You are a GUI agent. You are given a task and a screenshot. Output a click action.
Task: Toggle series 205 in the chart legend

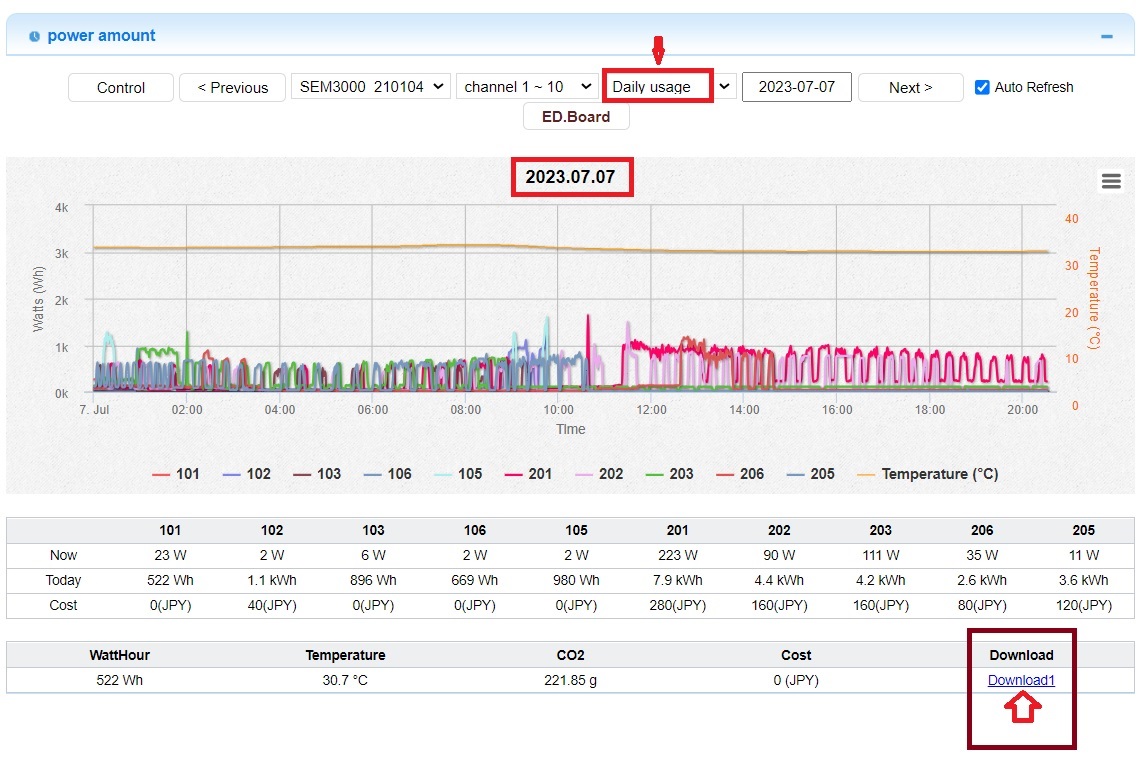click(811, 474)
